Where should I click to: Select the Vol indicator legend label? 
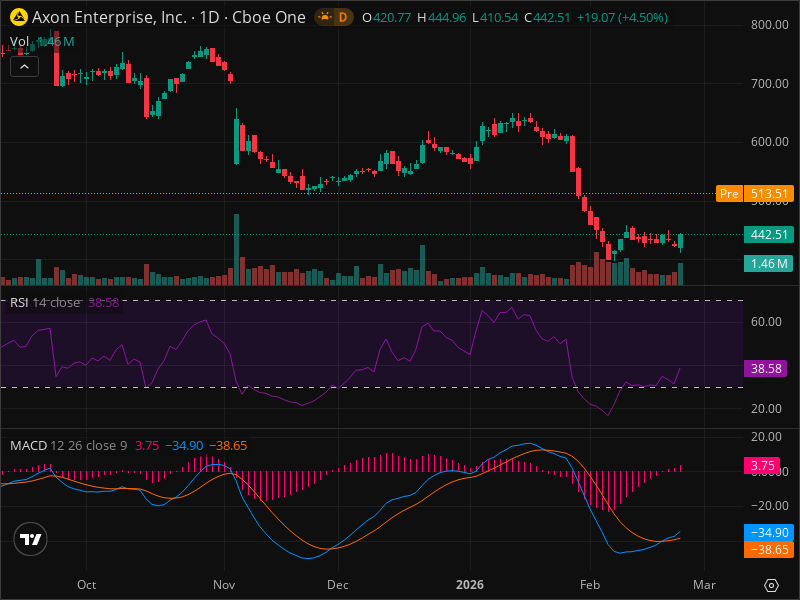click(19, 41)
